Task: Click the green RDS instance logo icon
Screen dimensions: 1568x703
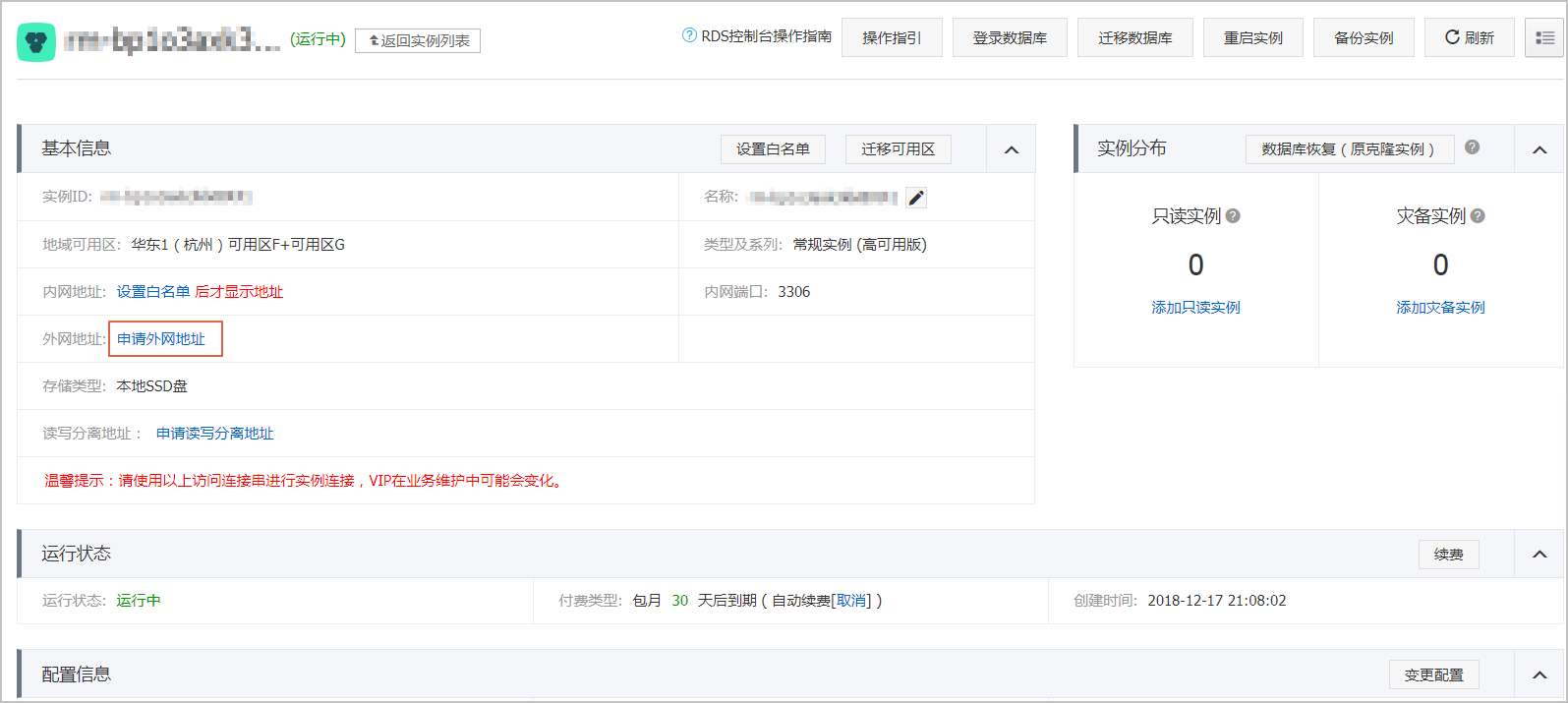Action: (x=36, y=42)
